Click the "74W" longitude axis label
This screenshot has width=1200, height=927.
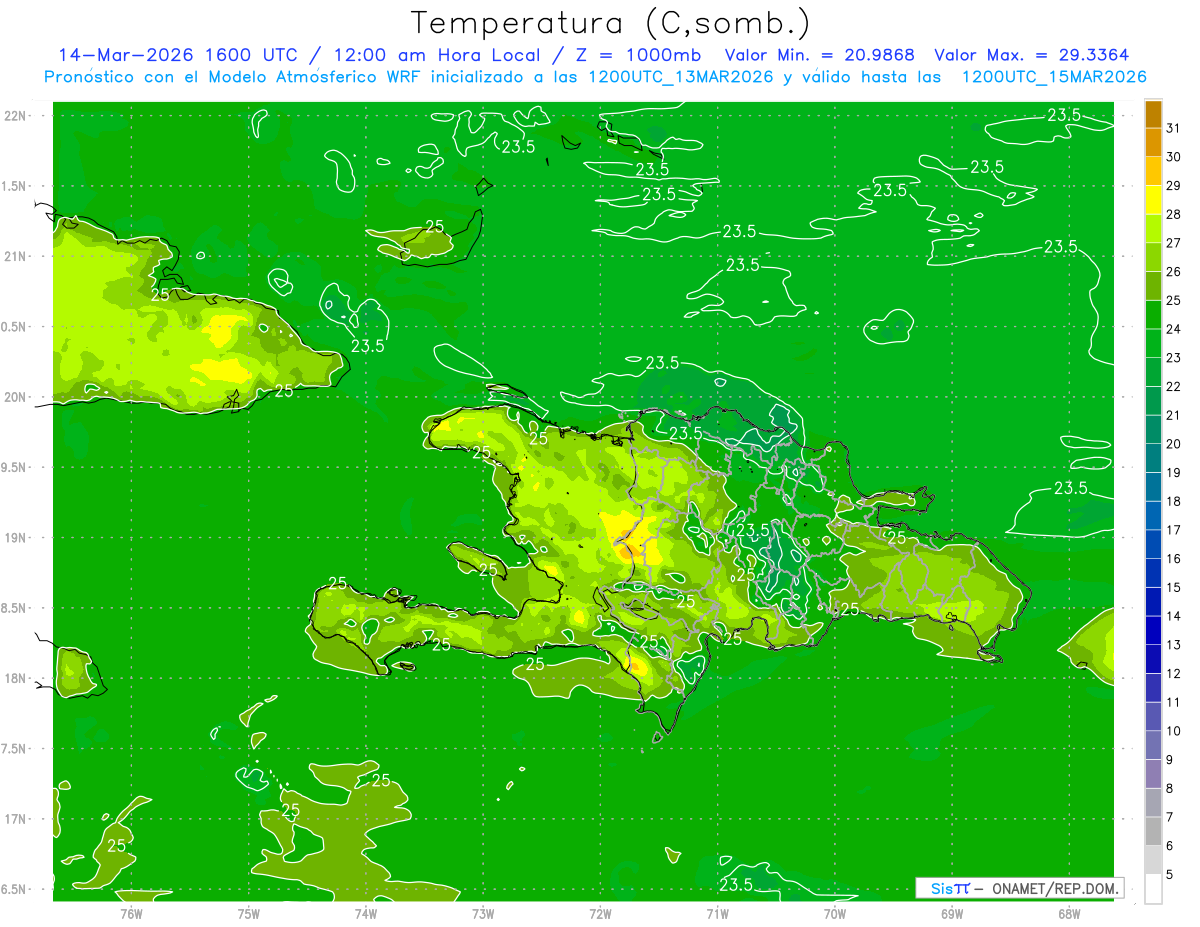coord(366,914)
